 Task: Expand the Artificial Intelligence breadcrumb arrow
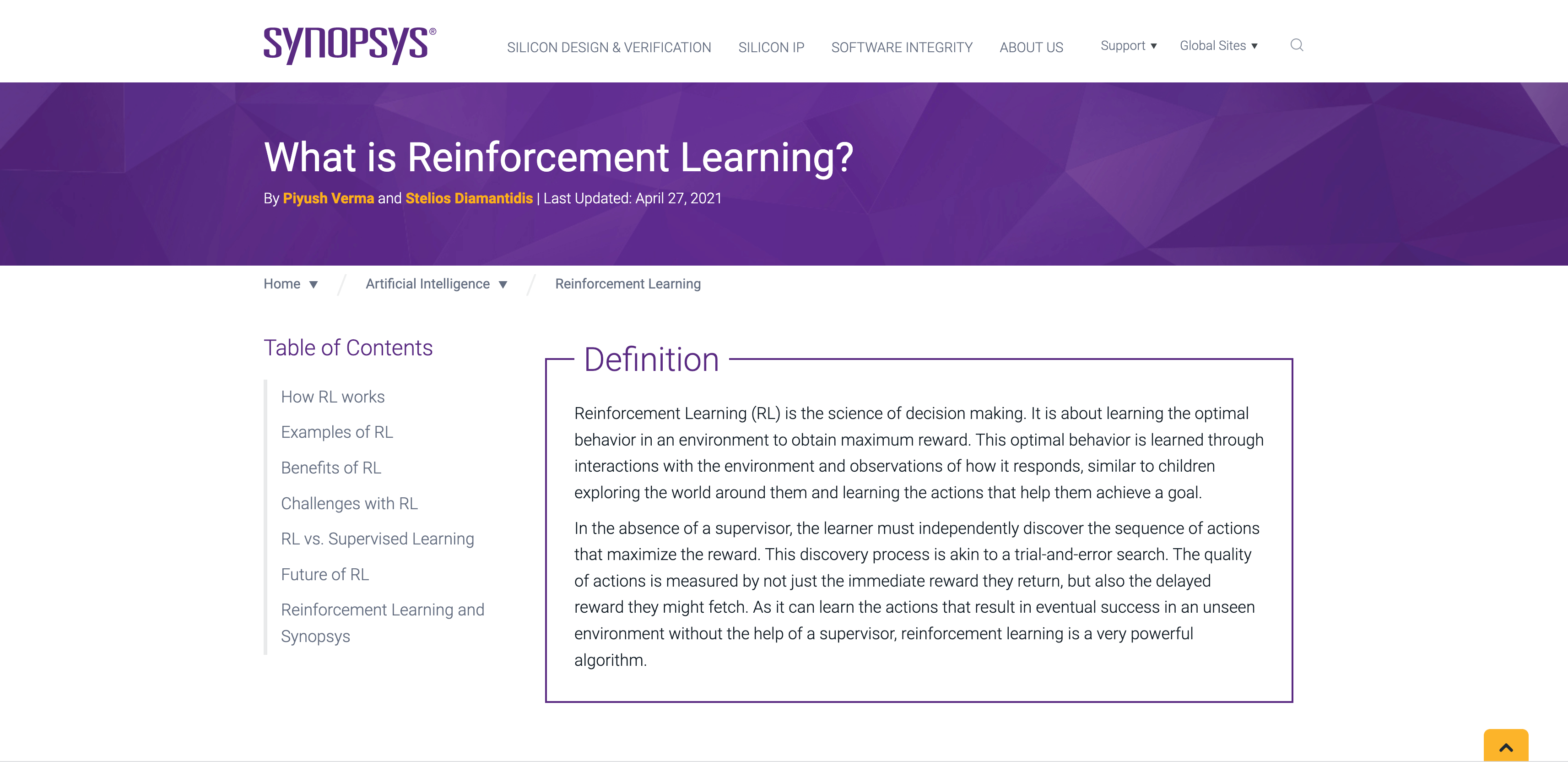pos(503,284)
